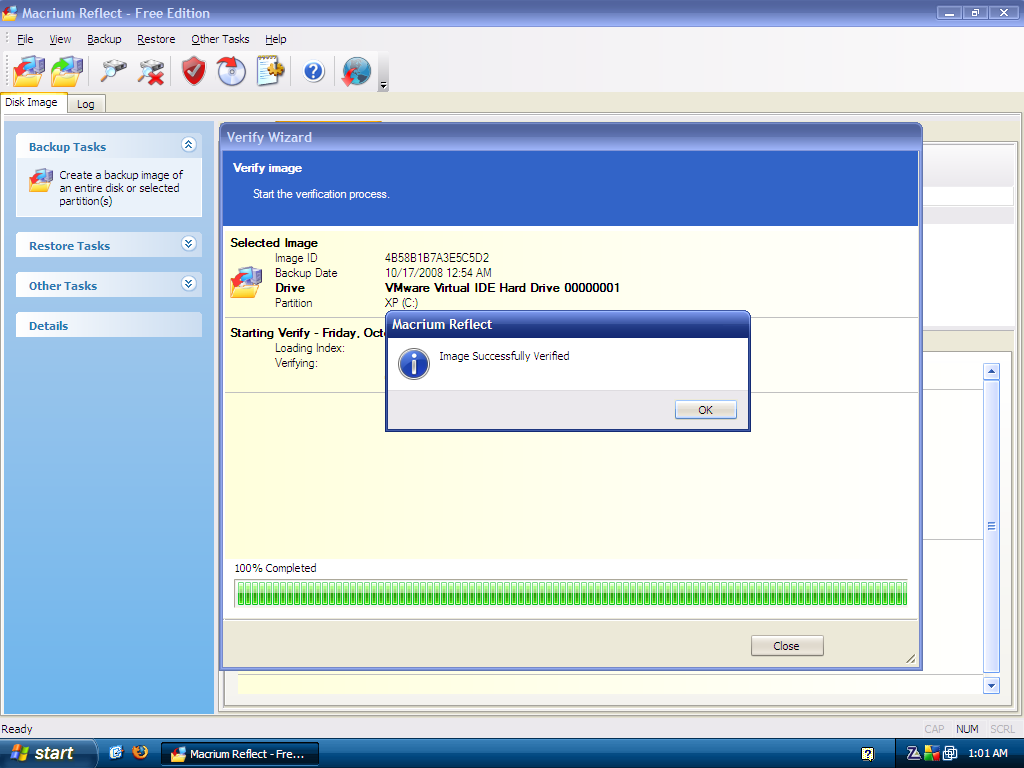Click the scroll up arrow in right pane

(991, 372)
